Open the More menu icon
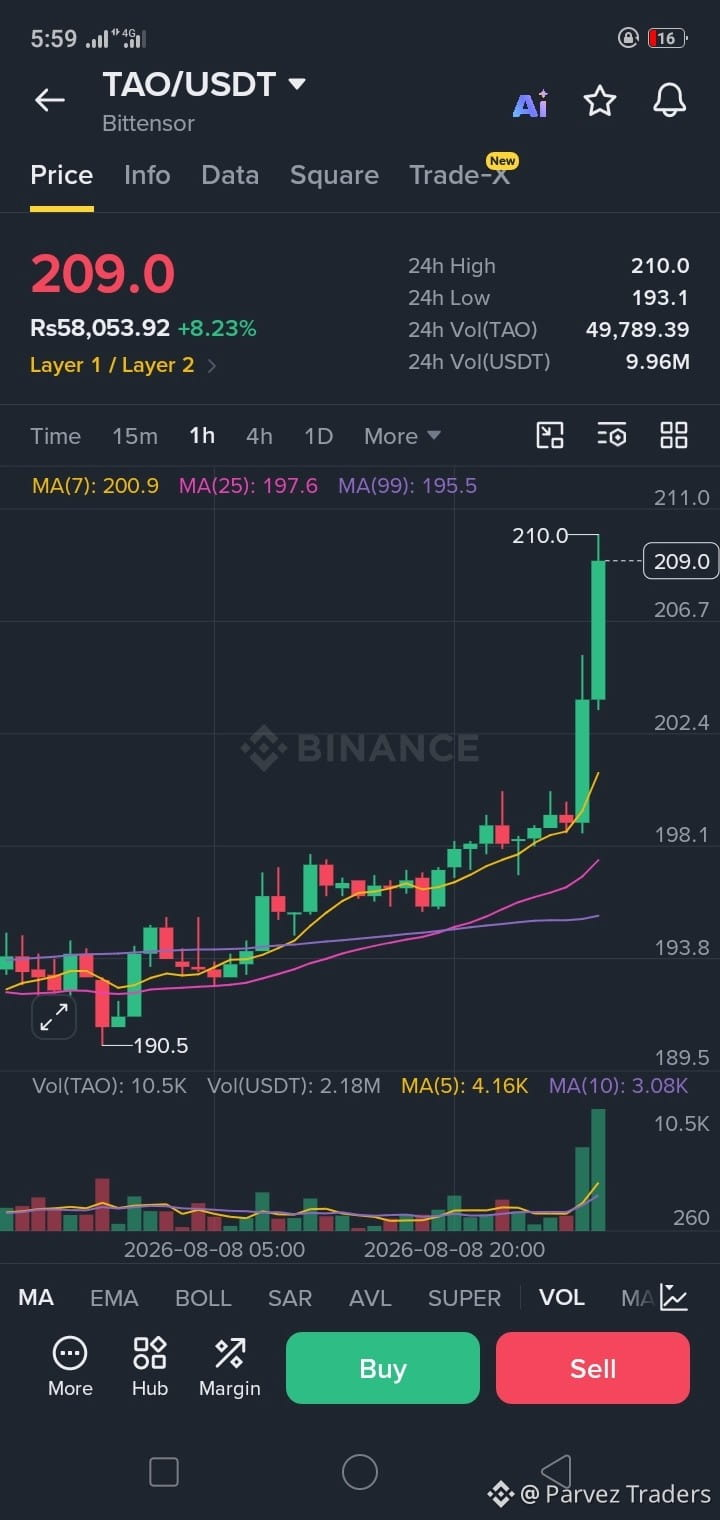Screen dimensions: 720x1520 [70, 1367]
